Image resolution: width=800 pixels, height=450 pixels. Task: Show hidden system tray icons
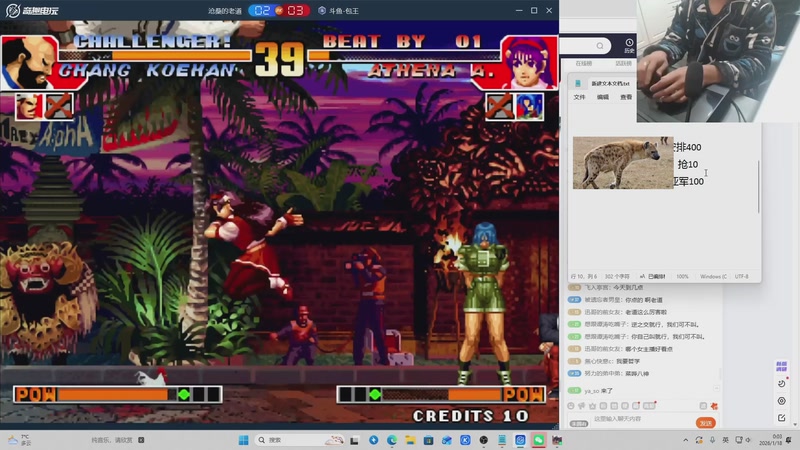[x=686, y=440]
